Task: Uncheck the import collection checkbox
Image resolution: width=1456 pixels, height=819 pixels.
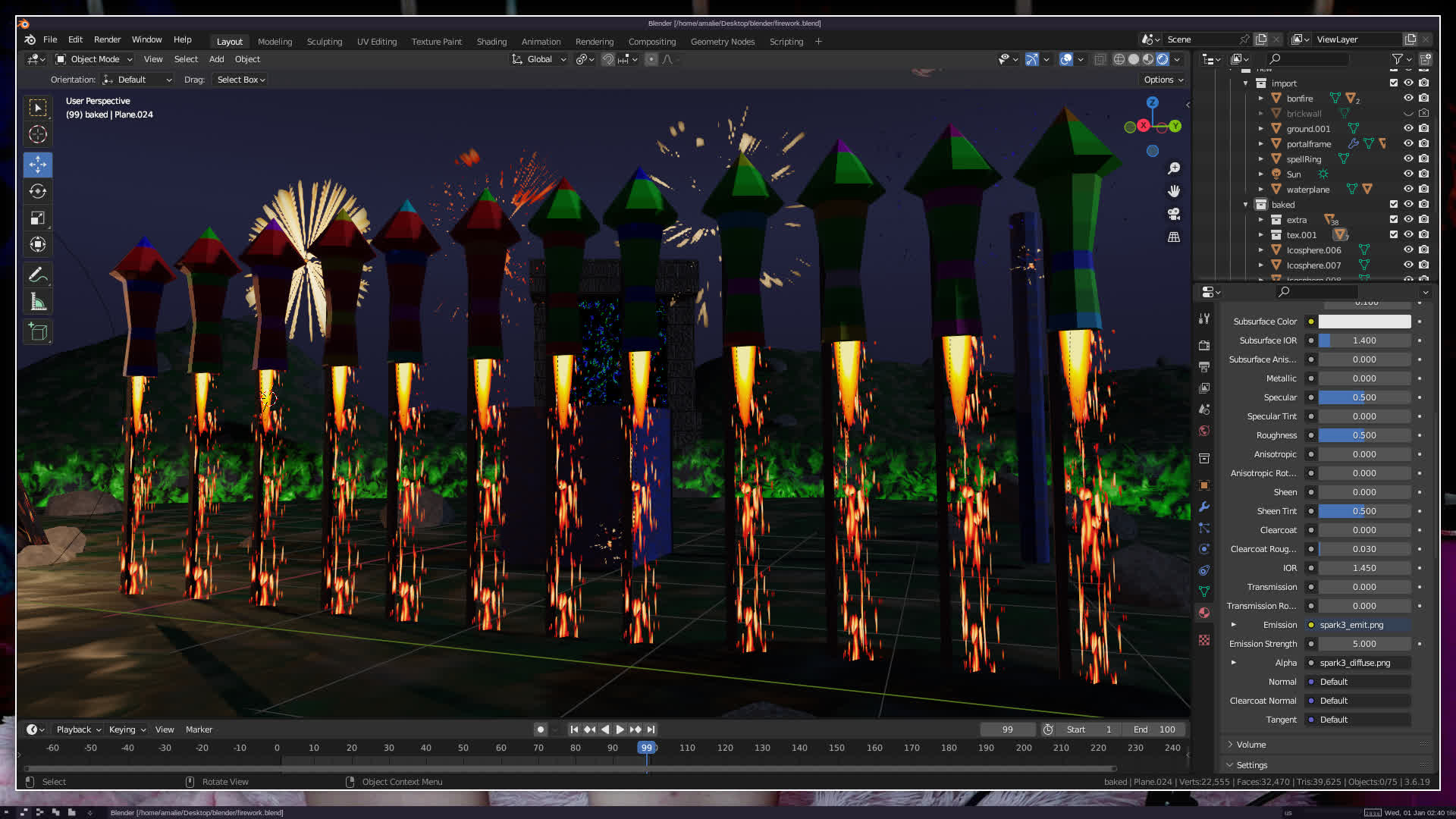Action: (x=1394, y=83)
